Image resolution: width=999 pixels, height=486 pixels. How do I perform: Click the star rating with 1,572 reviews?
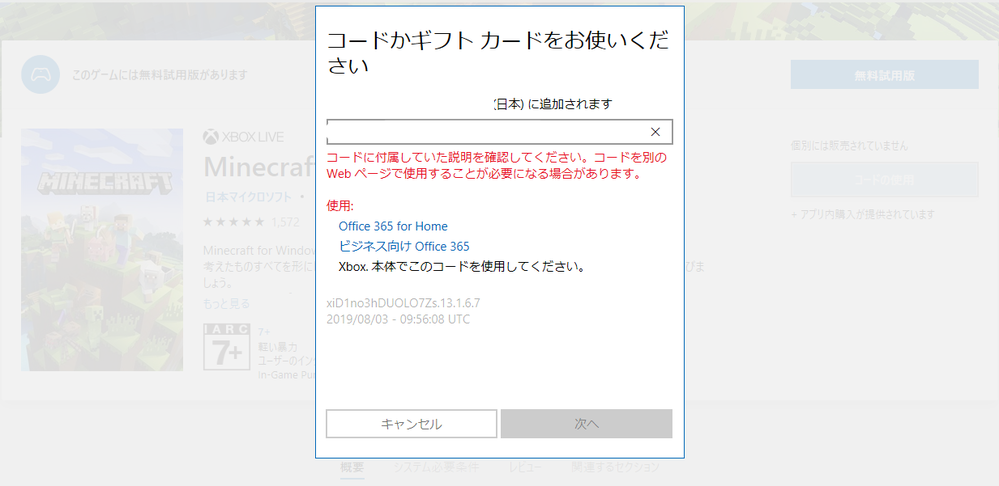(251, 222)
